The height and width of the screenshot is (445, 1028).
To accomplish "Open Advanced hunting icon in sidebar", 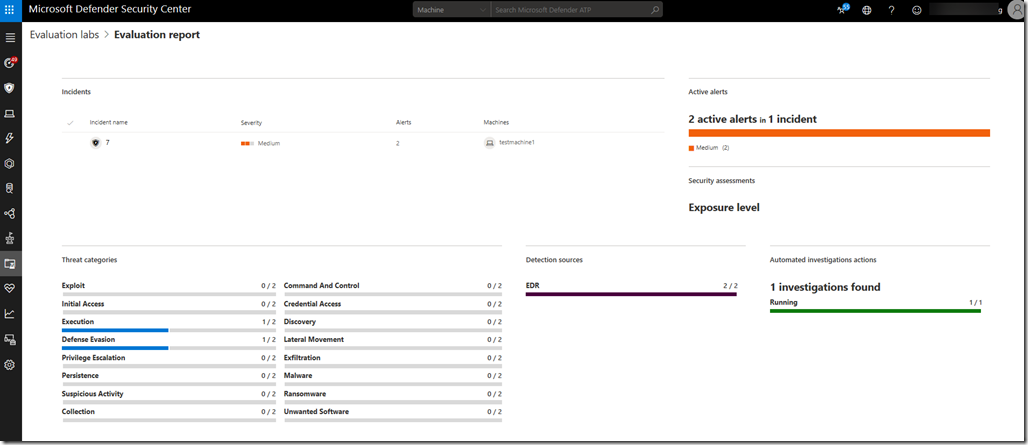I will coord(10,188).
